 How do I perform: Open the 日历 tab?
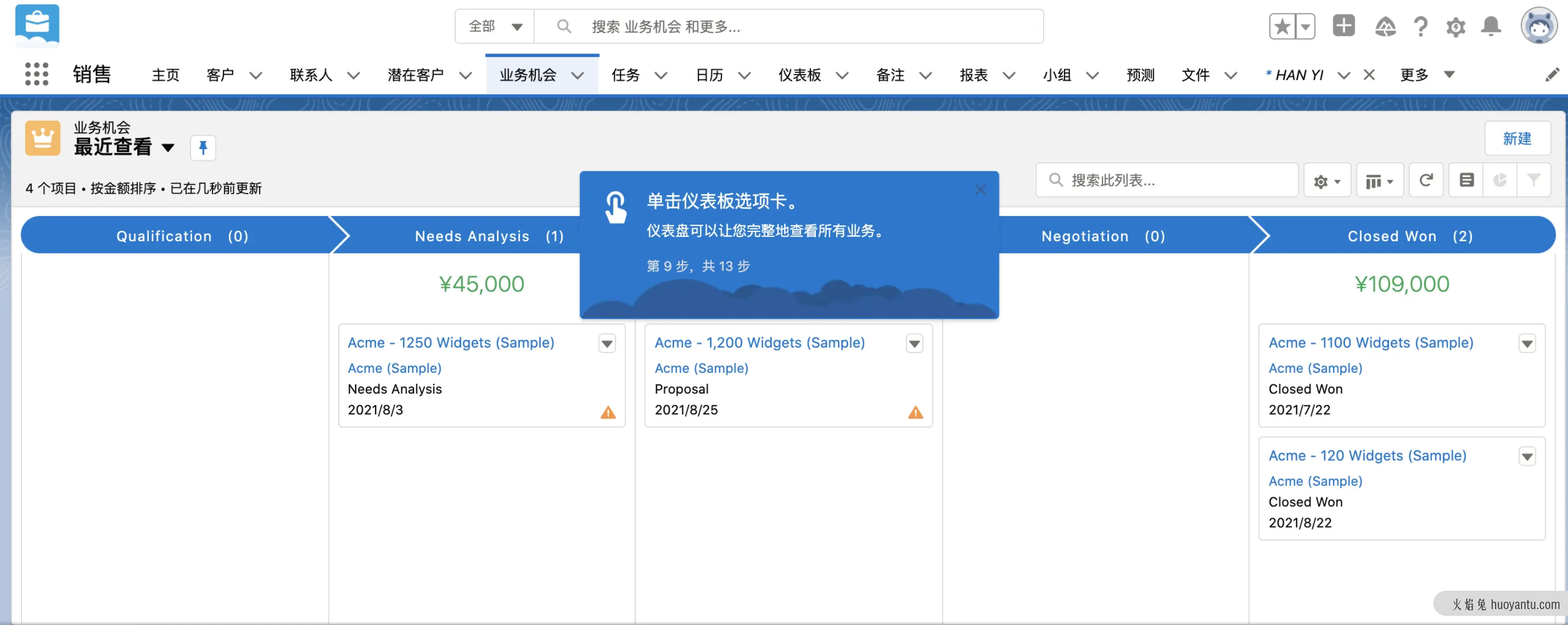709,75
